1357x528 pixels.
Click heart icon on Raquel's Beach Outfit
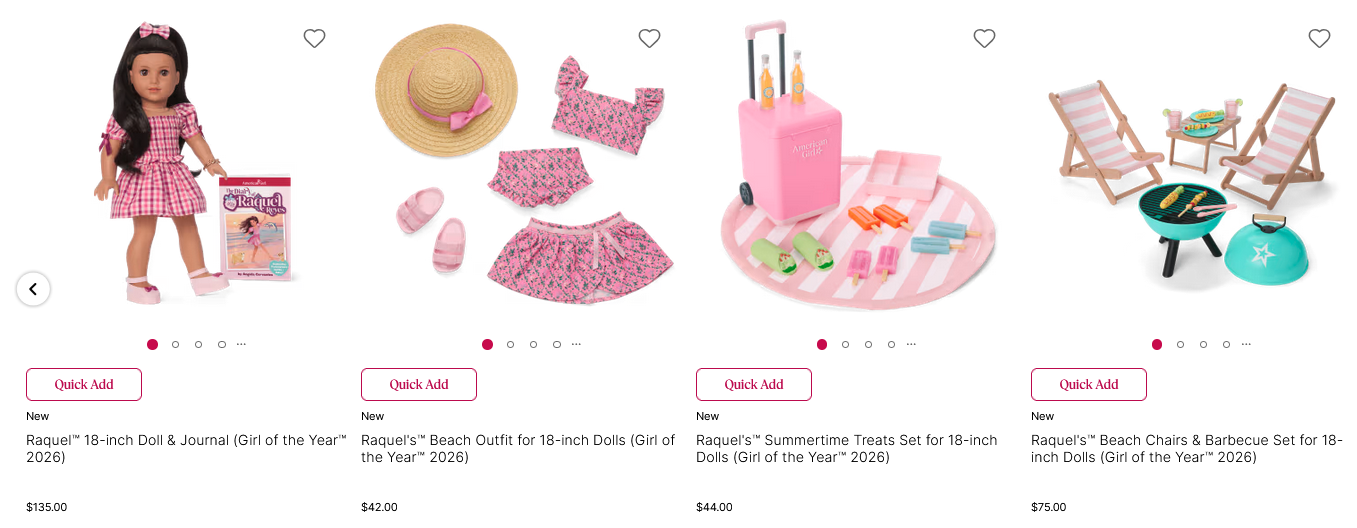[x=649, y=39]
